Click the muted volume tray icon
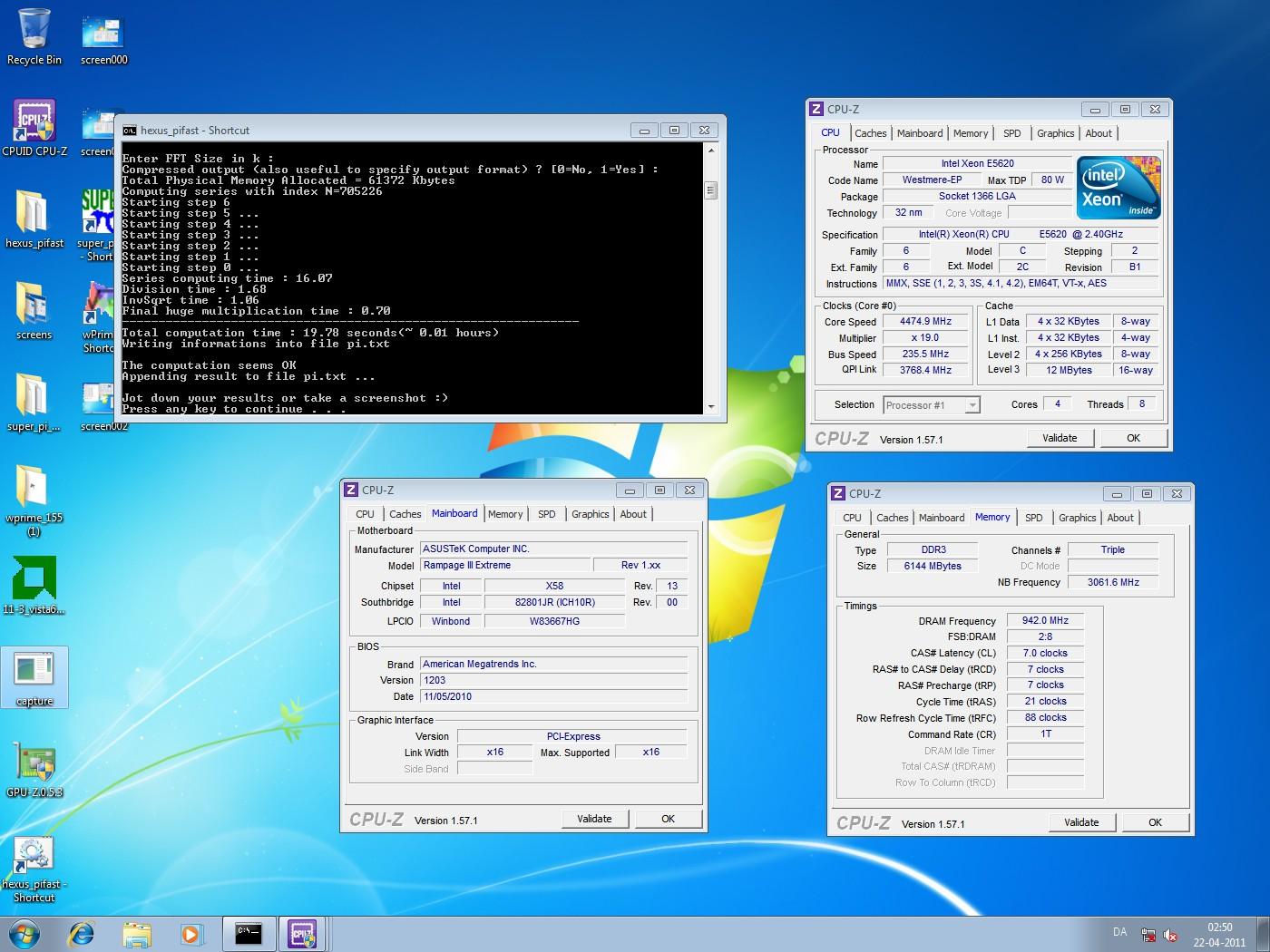This screenshot has height=952, width=1270. pyautogui.click(x=1170, y=935)
